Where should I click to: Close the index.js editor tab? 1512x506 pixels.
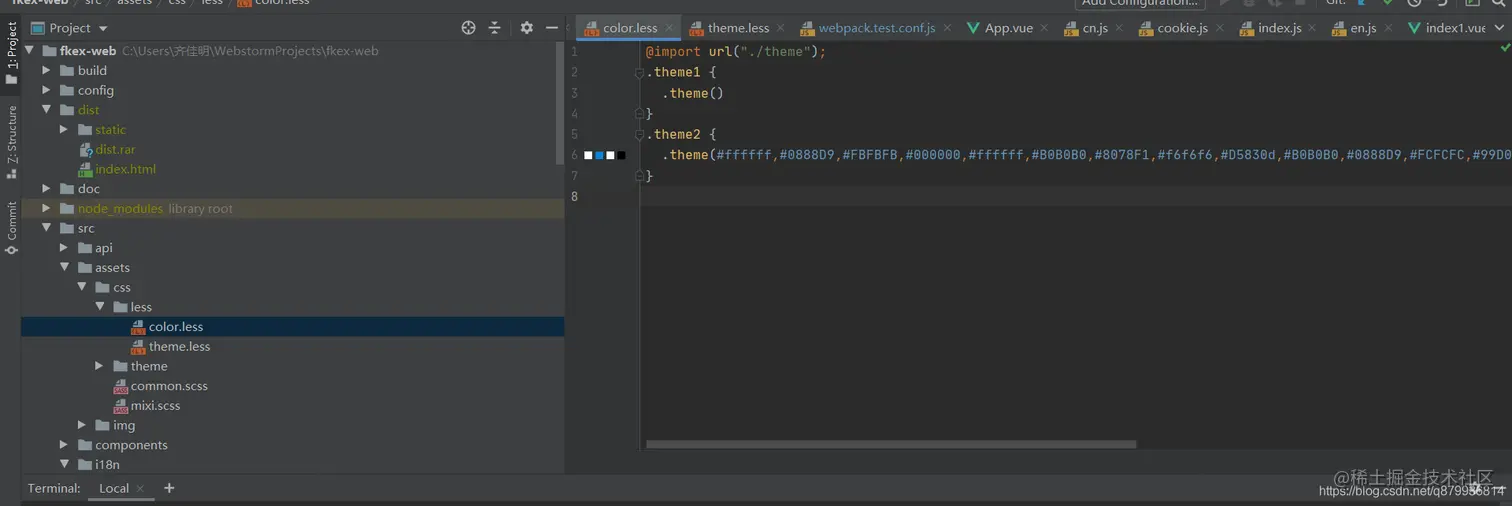(x=1313, y=28)
